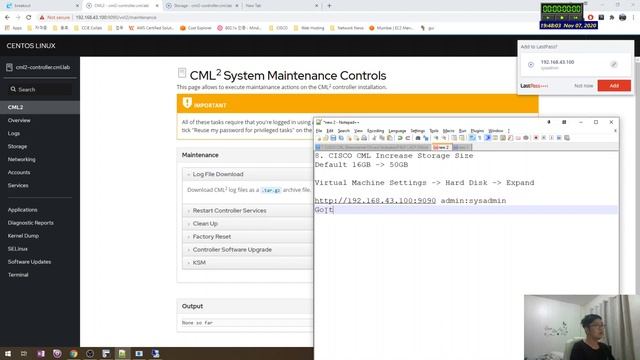This screenshot has height=360, width=640.
Task: Open the Language menu in Notepad++
Action: [x=397, y=131]
